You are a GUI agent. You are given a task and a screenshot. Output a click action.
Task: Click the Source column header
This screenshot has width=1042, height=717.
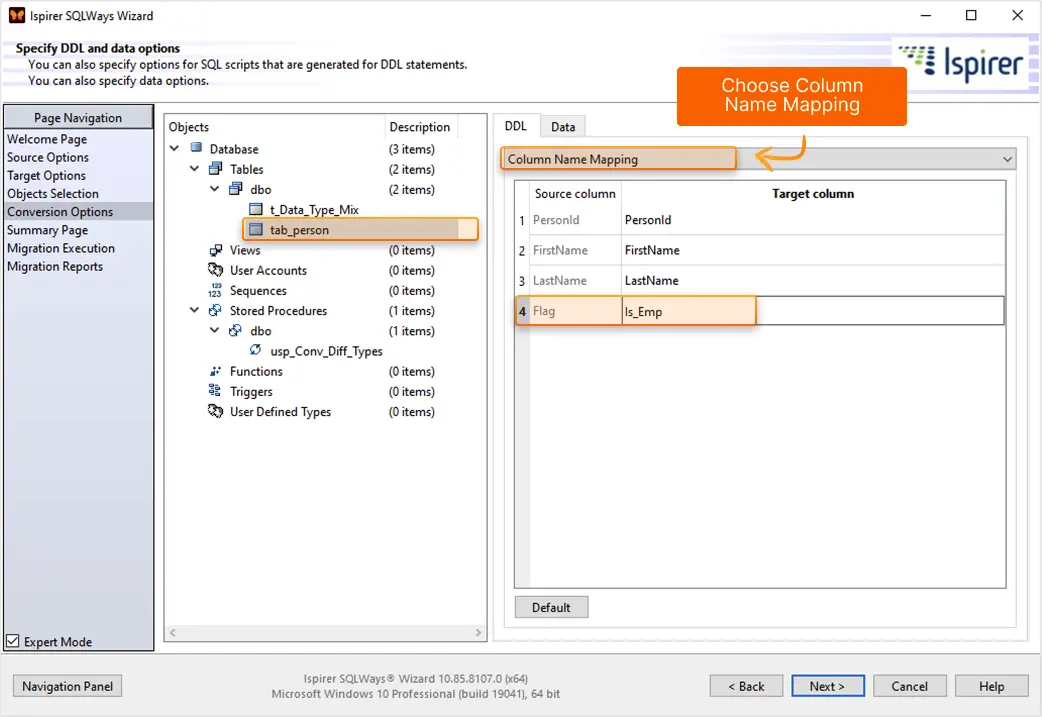(x=575, y=193)
